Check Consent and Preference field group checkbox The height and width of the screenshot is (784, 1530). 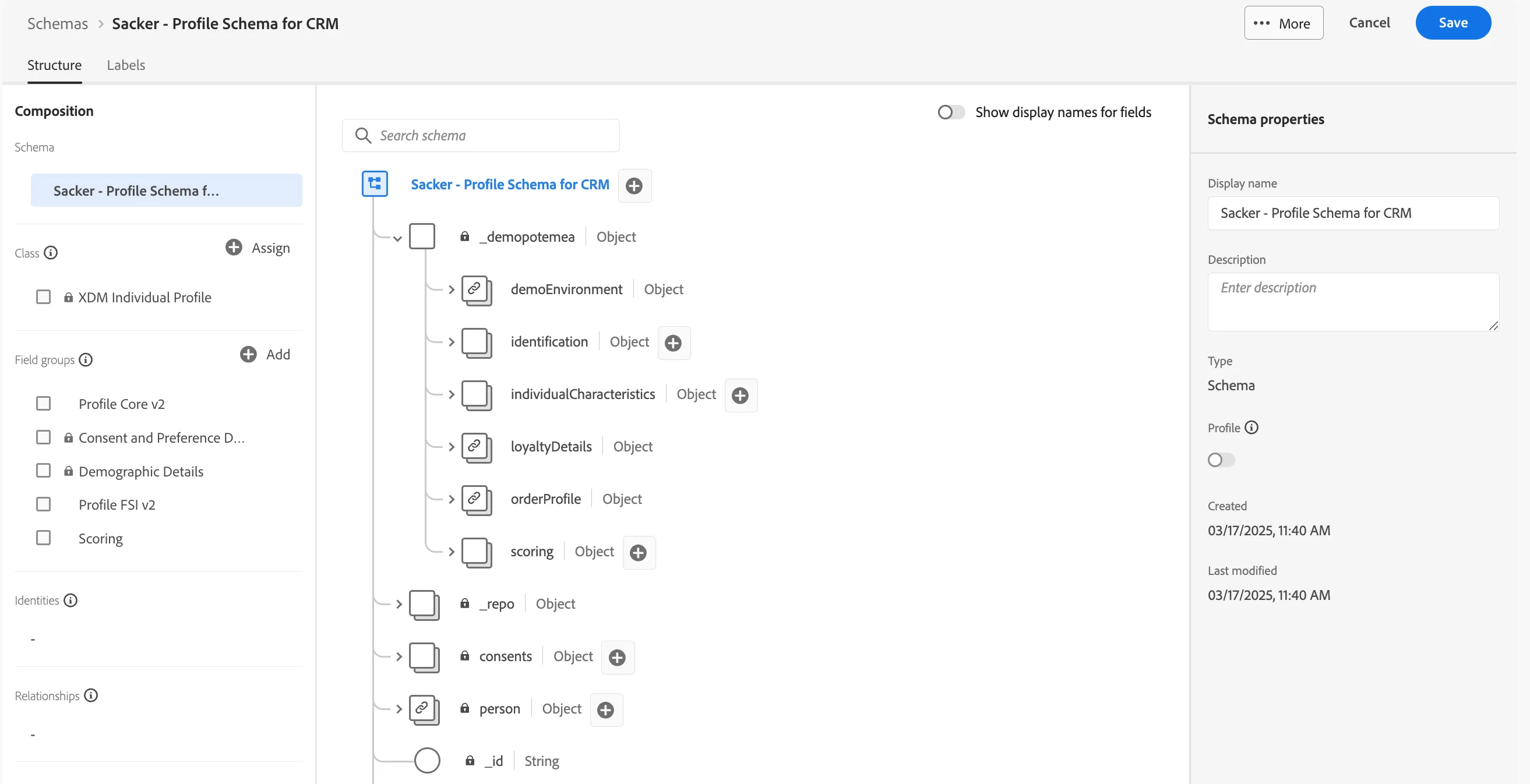coord(43,438)
